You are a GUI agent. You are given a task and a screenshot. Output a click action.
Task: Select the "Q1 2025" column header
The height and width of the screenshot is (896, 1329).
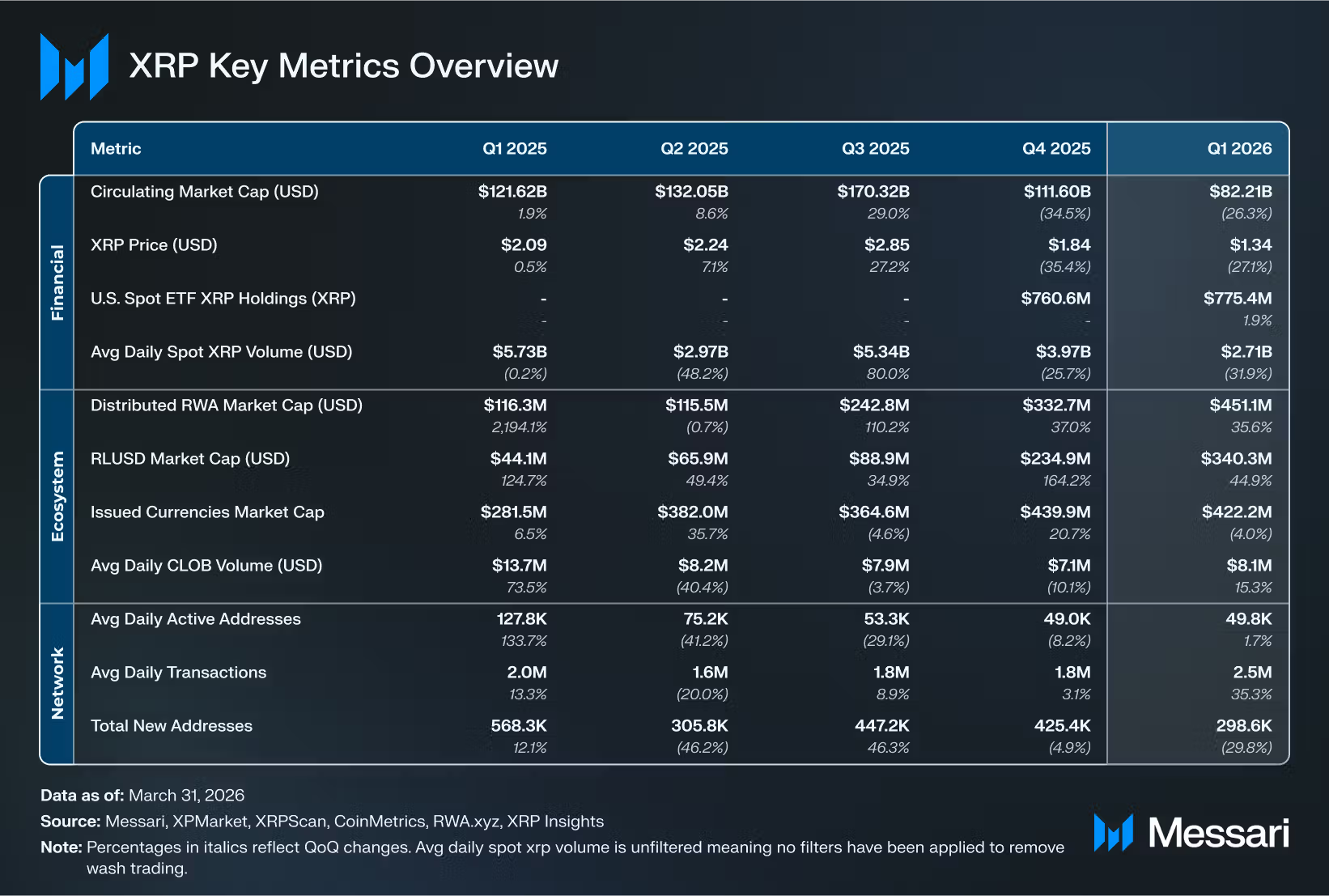coord(515,149)
